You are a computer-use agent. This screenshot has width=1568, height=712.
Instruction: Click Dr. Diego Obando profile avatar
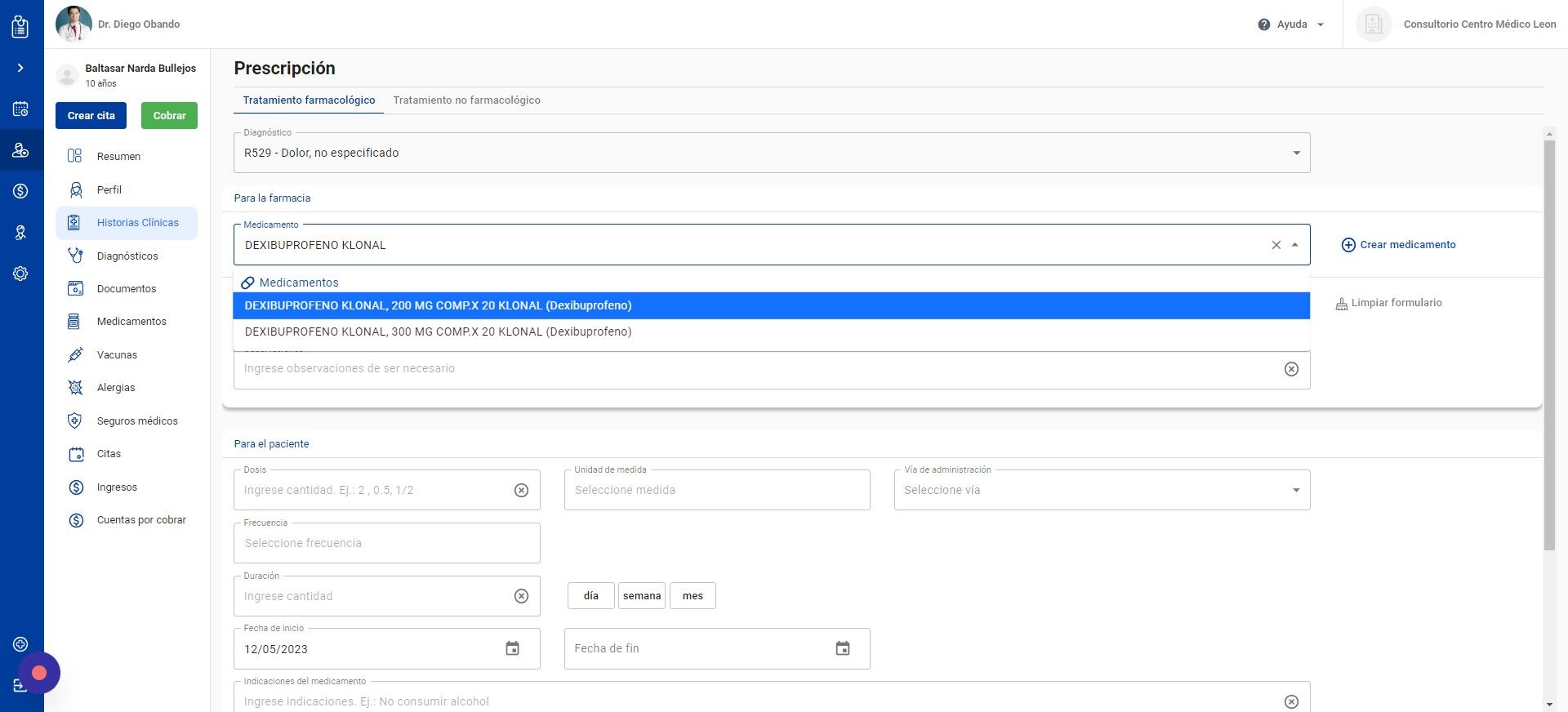click(x=73, y=24)
